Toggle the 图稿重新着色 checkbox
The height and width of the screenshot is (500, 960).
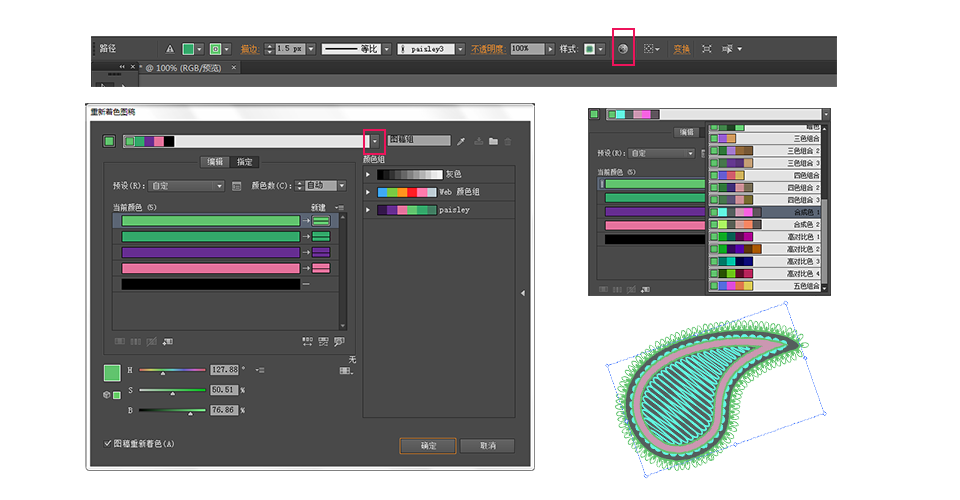tap(108, 443)
